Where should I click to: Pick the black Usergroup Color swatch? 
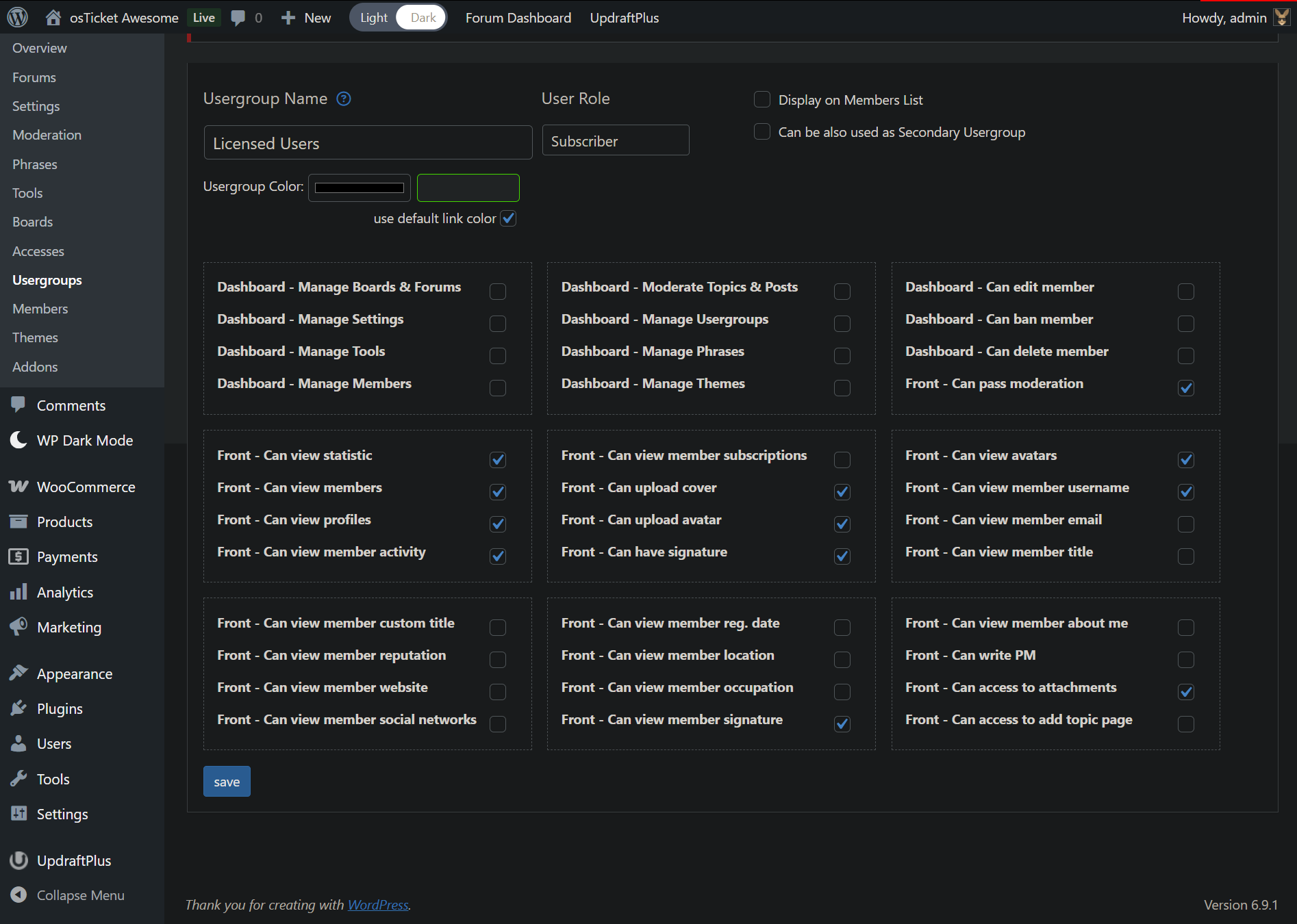click(359, 188)
